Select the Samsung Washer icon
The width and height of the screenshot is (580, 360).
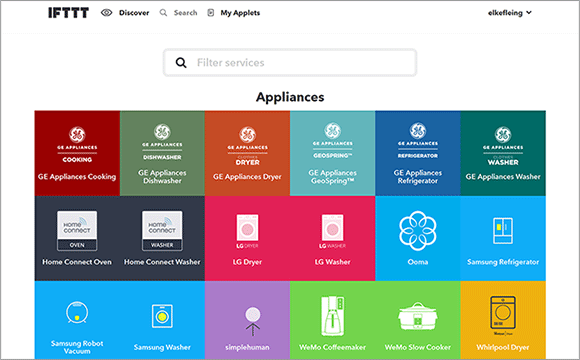pos(162,316)
